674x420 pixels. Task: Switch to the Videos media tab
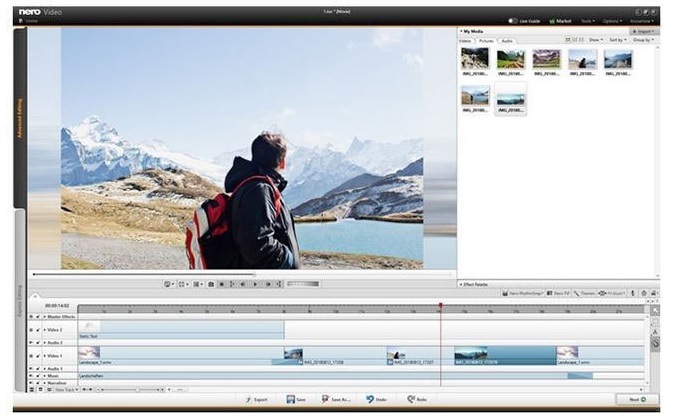click(466, 40)
